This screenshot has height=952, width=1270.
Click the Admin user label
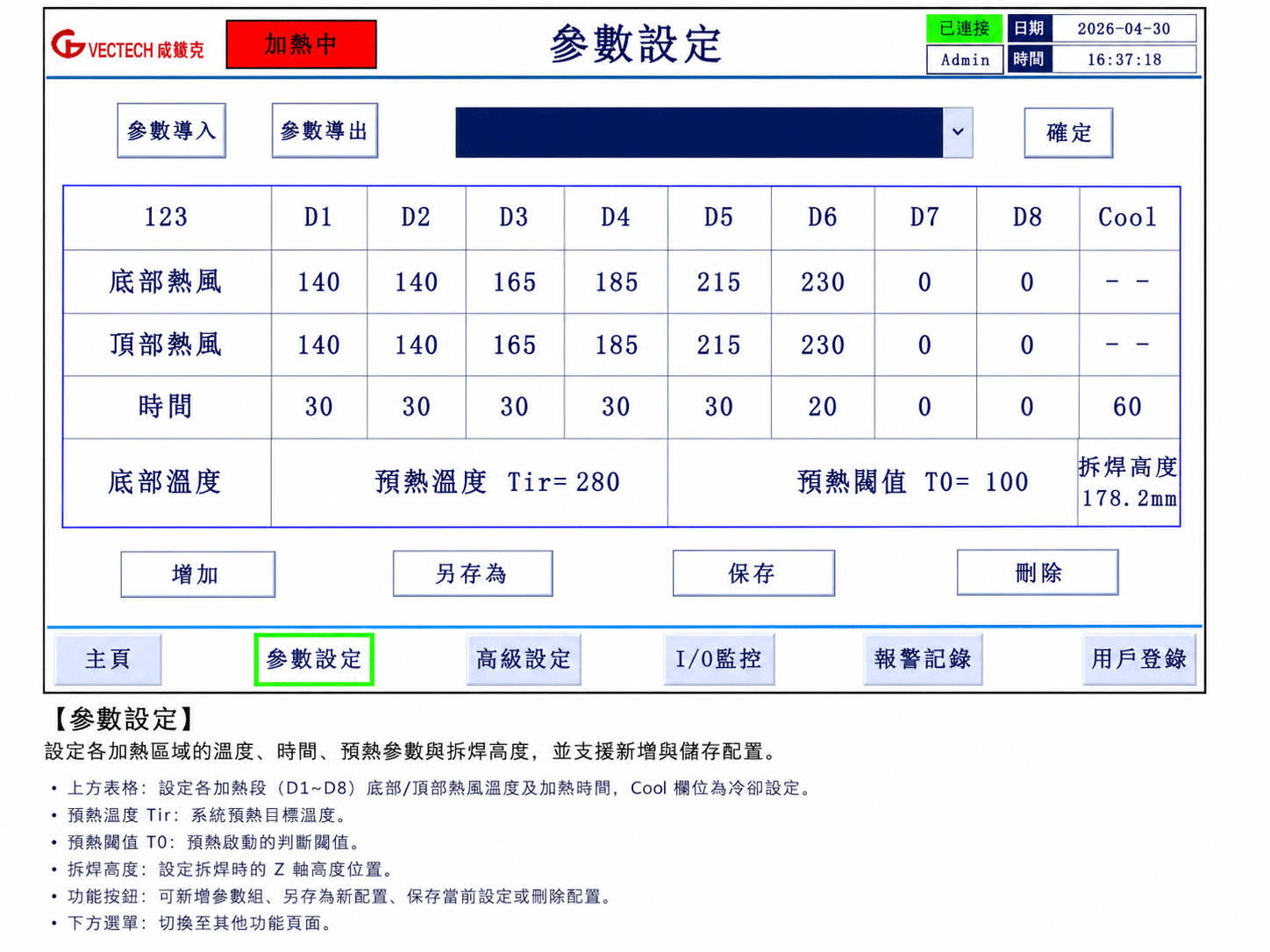click(x=965, y=60)
